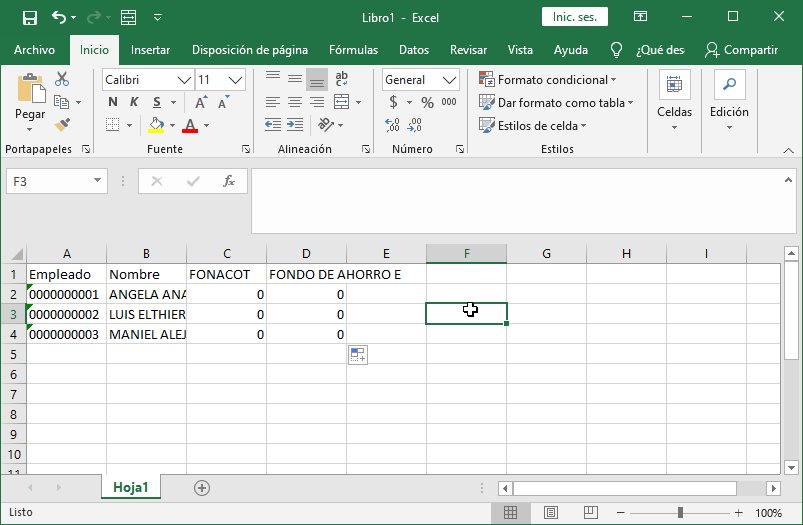
Task: Switch to Page Layout view in the status bar
Action: (x=551, y=512)
